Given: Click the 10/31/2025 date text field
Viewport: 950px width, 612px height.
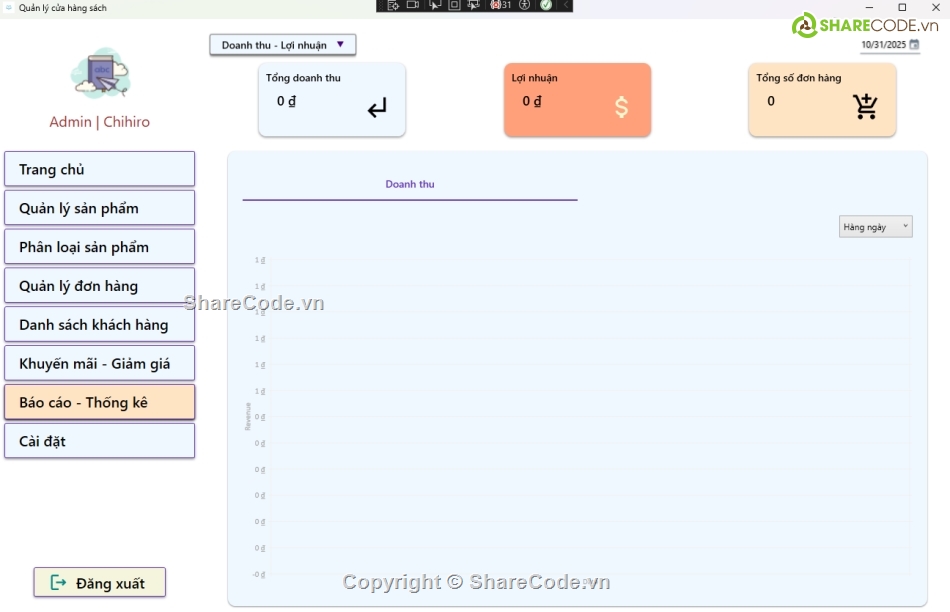Looking at the screenshot, I should click(x=883, y=45).
